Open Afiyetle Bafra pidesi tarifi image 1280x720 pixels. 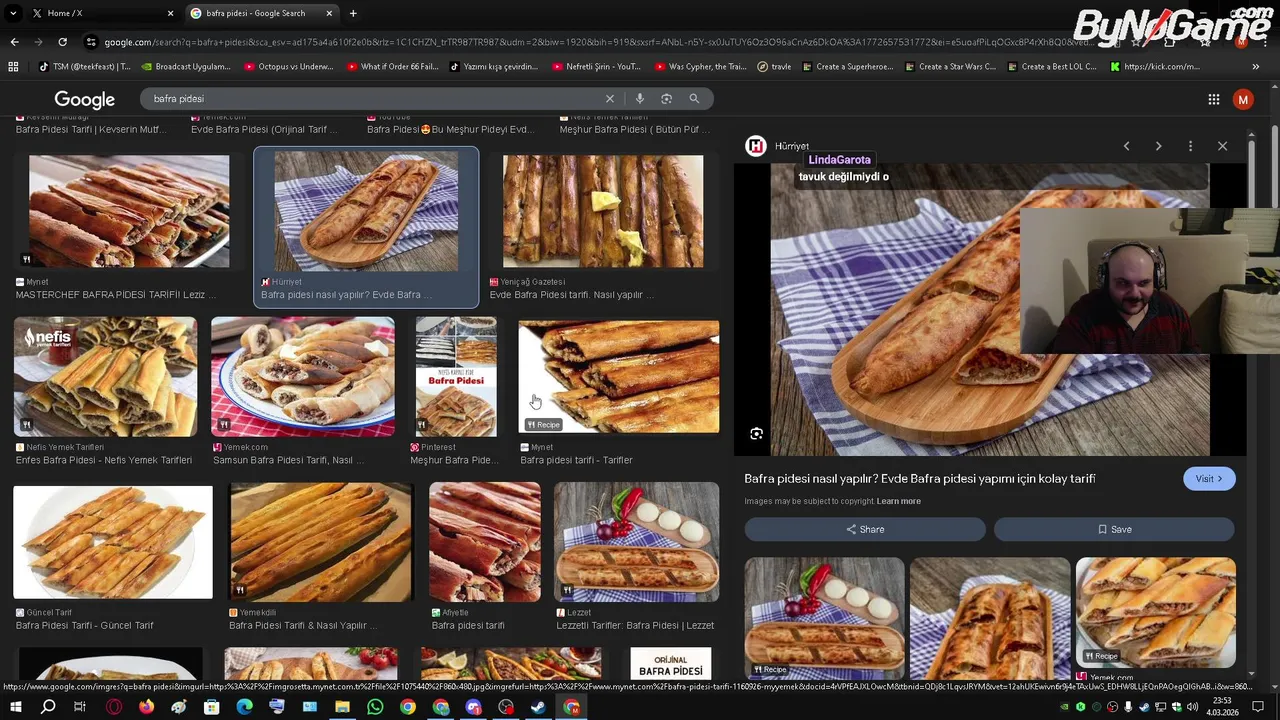coord(485,542)
